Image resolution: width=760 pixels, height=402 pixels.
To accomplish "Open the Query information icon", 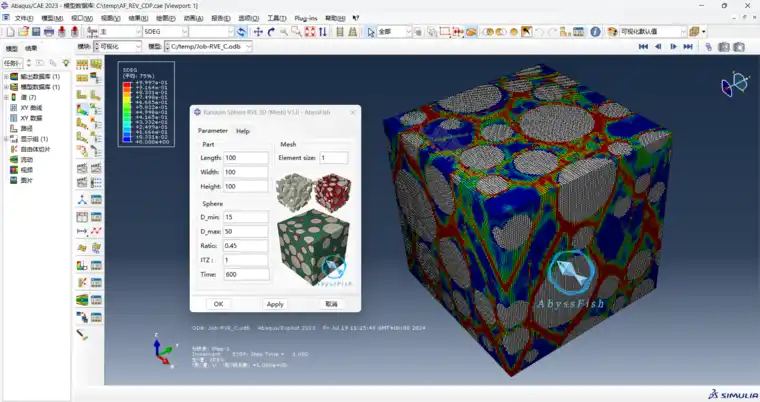I will [595, 32].
